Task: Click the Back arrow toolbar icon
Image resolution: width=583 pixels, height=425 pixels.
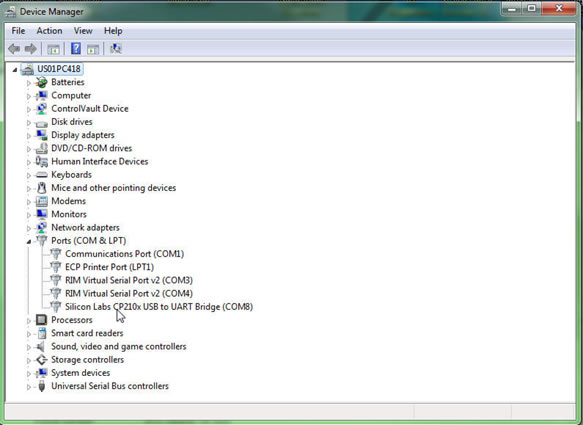Action: coord(14,49)
